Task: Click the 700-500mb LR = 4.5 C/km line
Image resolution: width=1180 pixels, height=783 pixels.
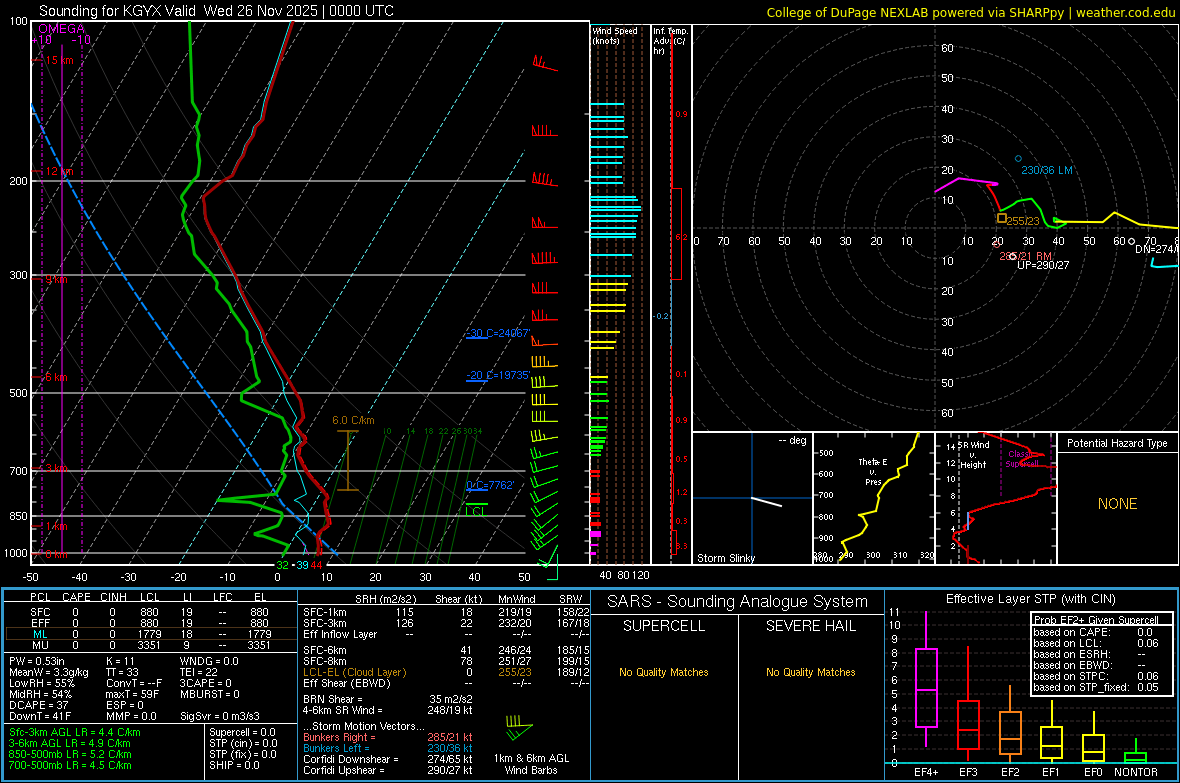Action: tap(70, 765)
